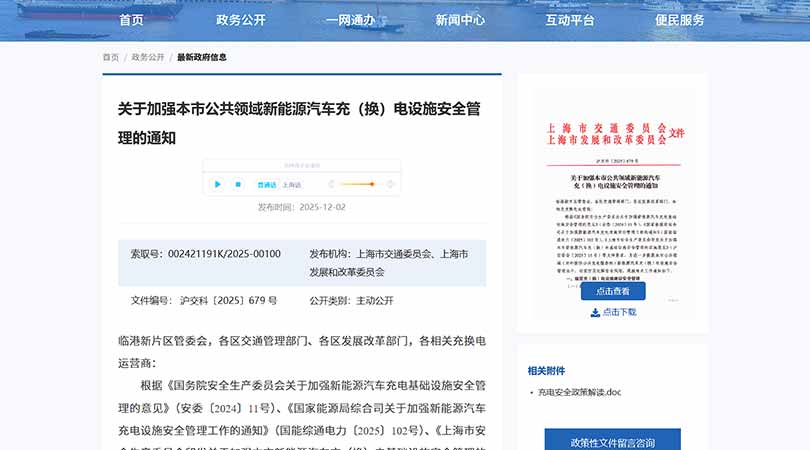Select 普通话 reading language

[267, 185]
